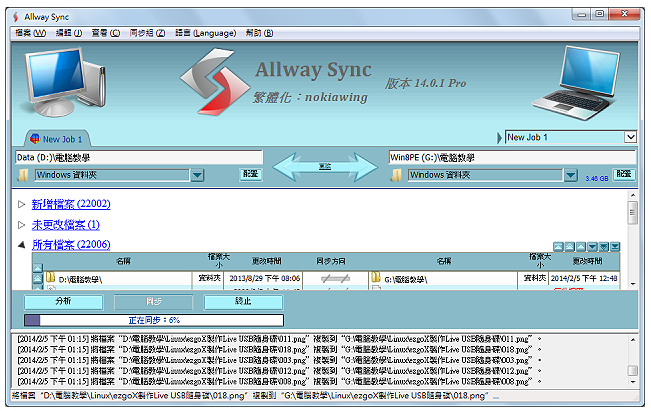Click the up-arrow icon in table header's left gutter
This screenshot has height=411, width=651.
pos(38,268)
